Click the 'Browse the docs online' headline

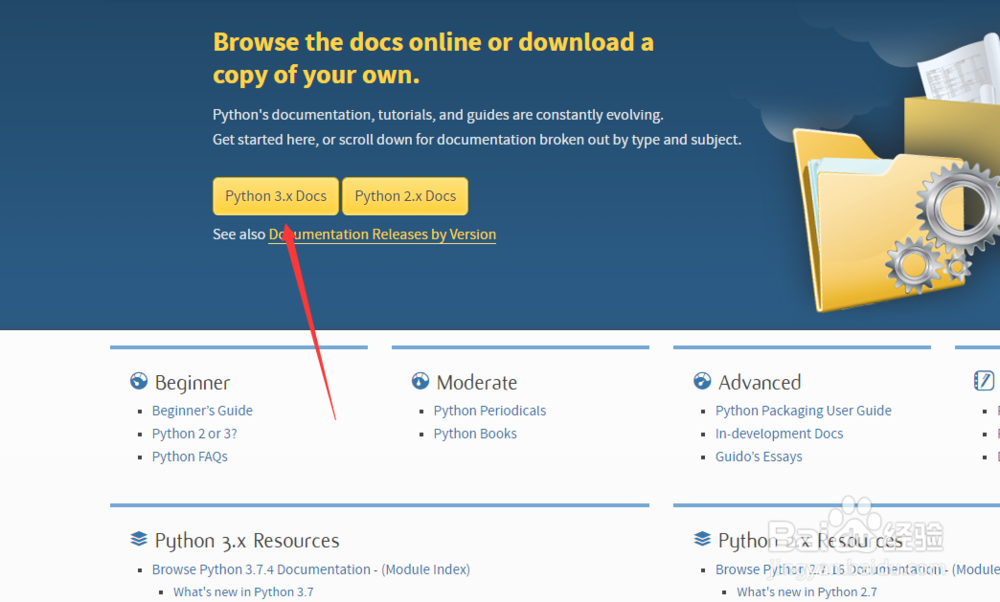pos(434,59)
